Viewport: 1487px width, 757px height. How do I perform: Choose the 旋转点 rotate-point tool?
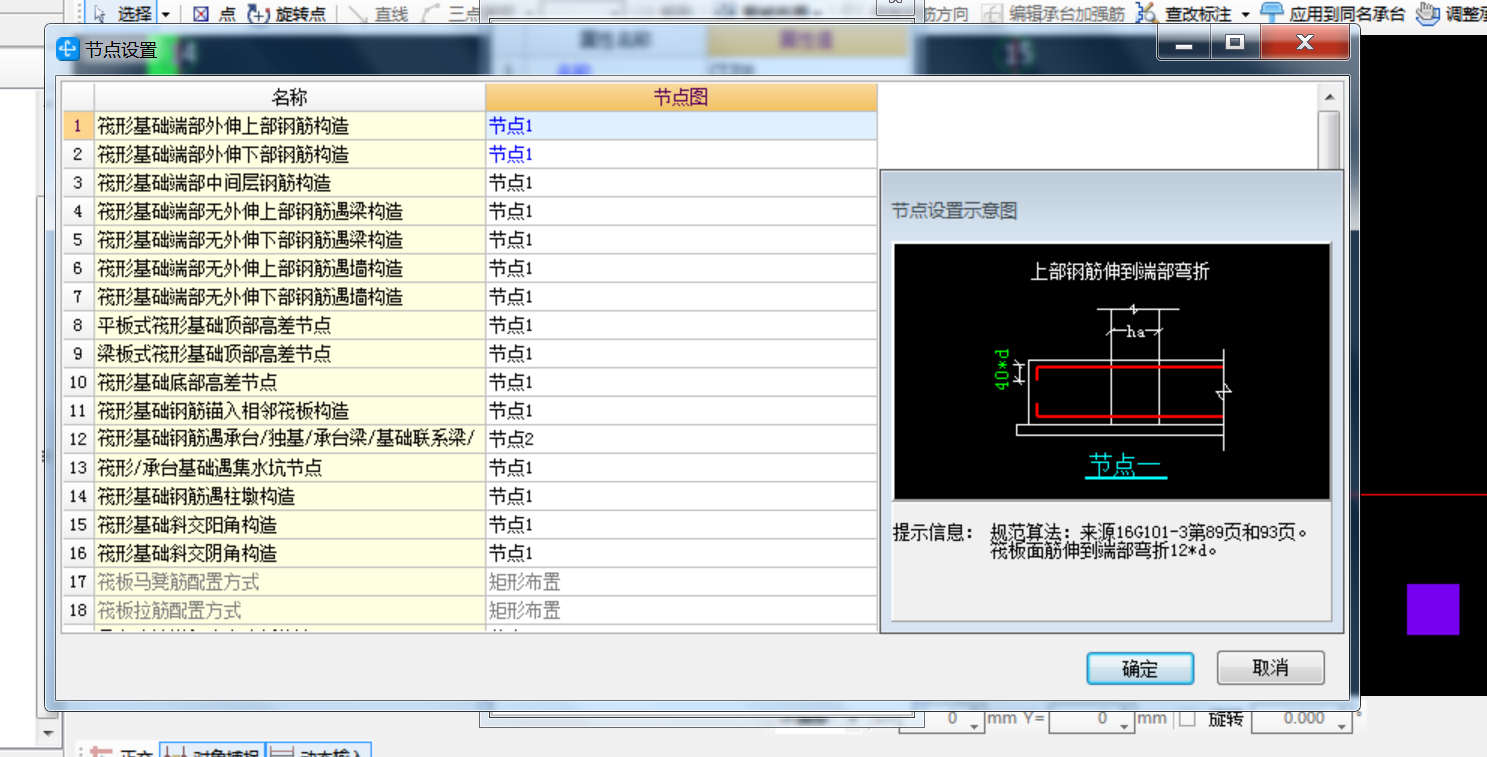pyautogui.click(x=286, y=14)
